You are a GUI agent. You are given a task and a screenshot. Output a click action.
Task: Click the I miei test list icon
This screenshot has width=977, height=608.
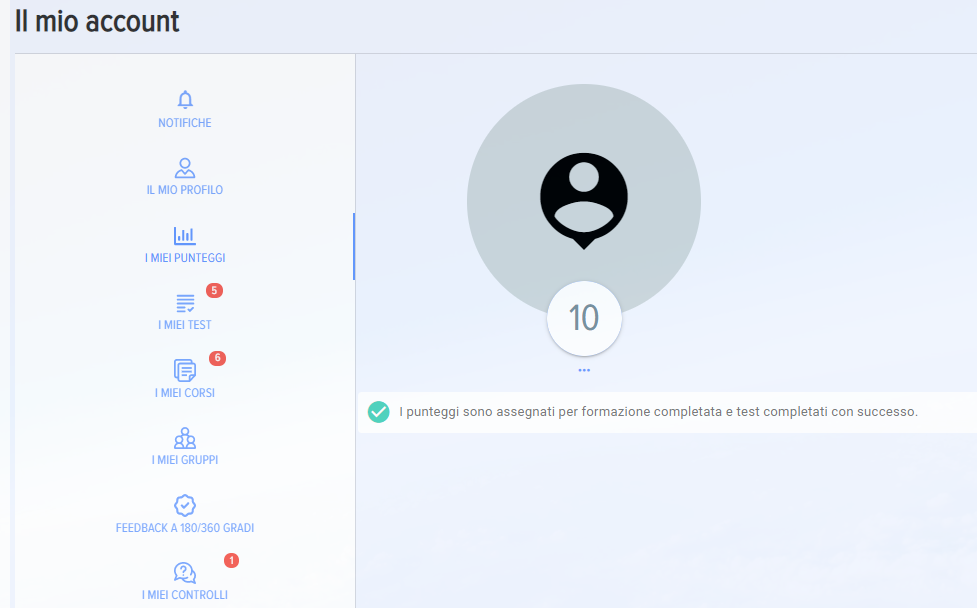point(185,303)
